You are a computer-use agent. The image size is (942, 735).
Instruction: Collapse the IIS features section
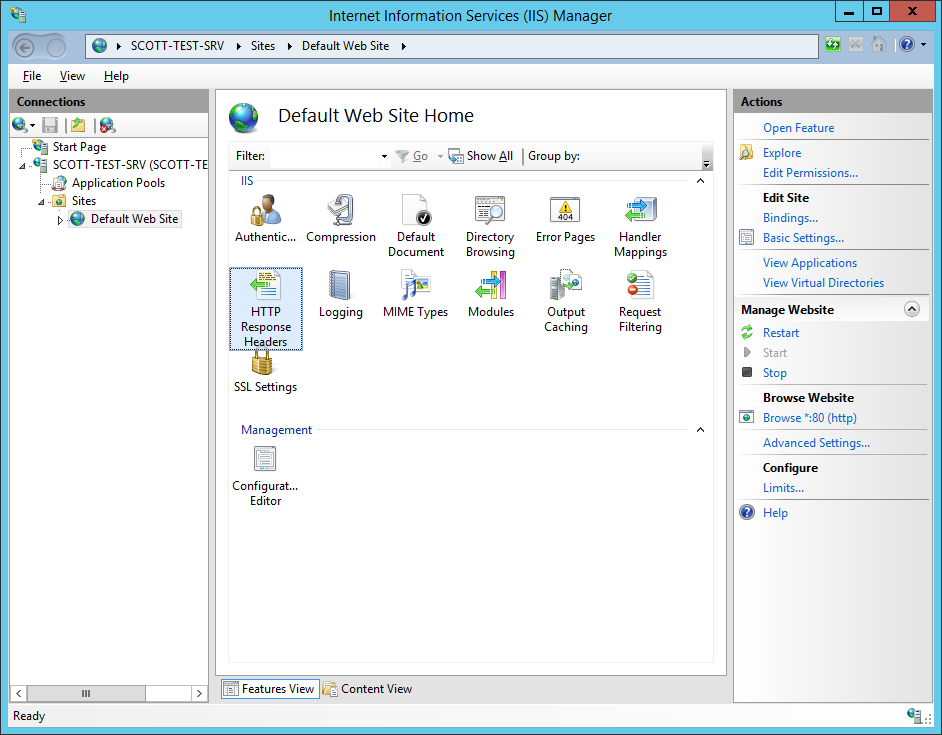click(700, 180)
